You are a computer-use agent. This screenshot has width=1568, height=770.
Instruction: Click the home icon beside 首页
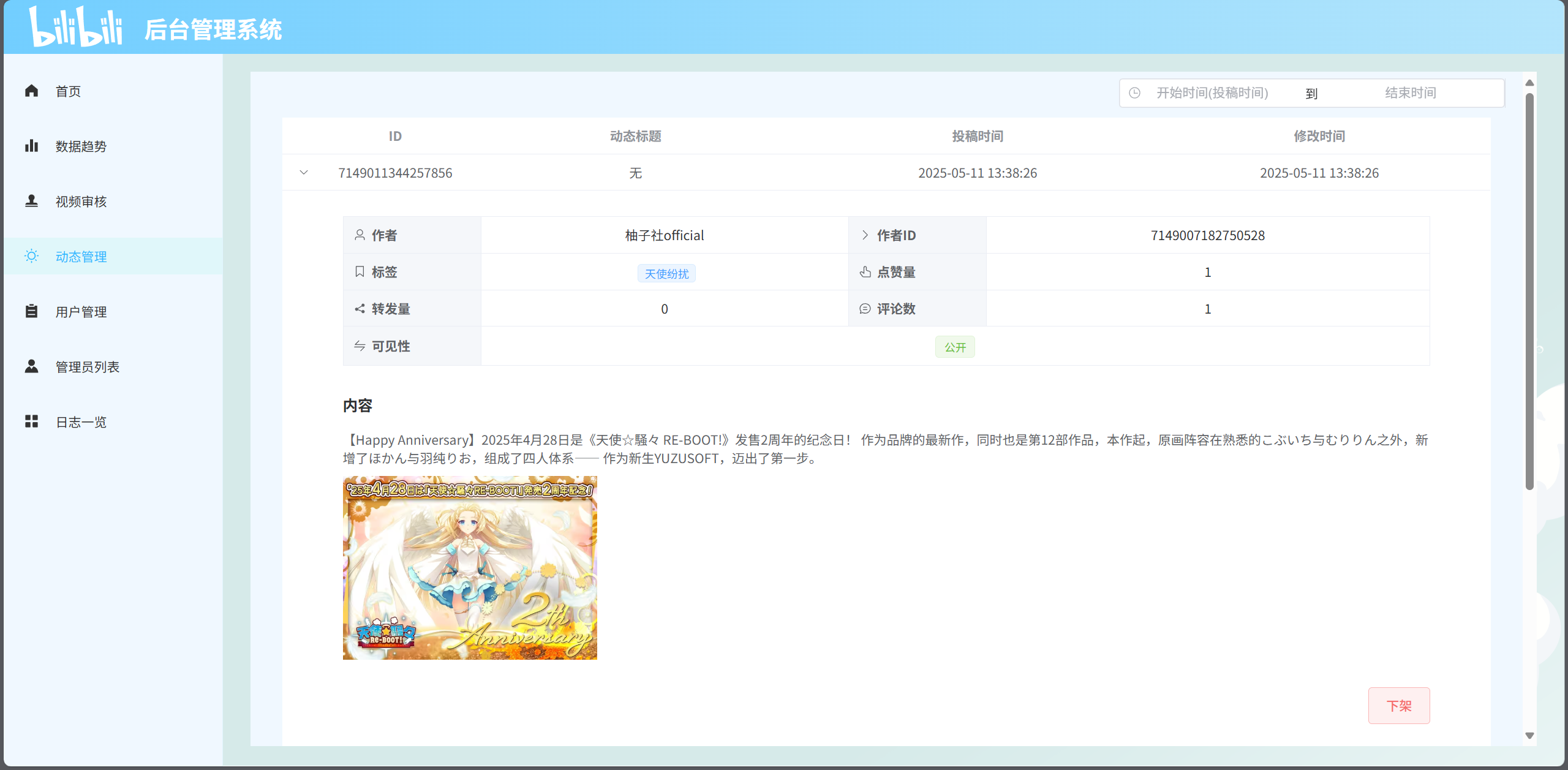tap(32, 91)
